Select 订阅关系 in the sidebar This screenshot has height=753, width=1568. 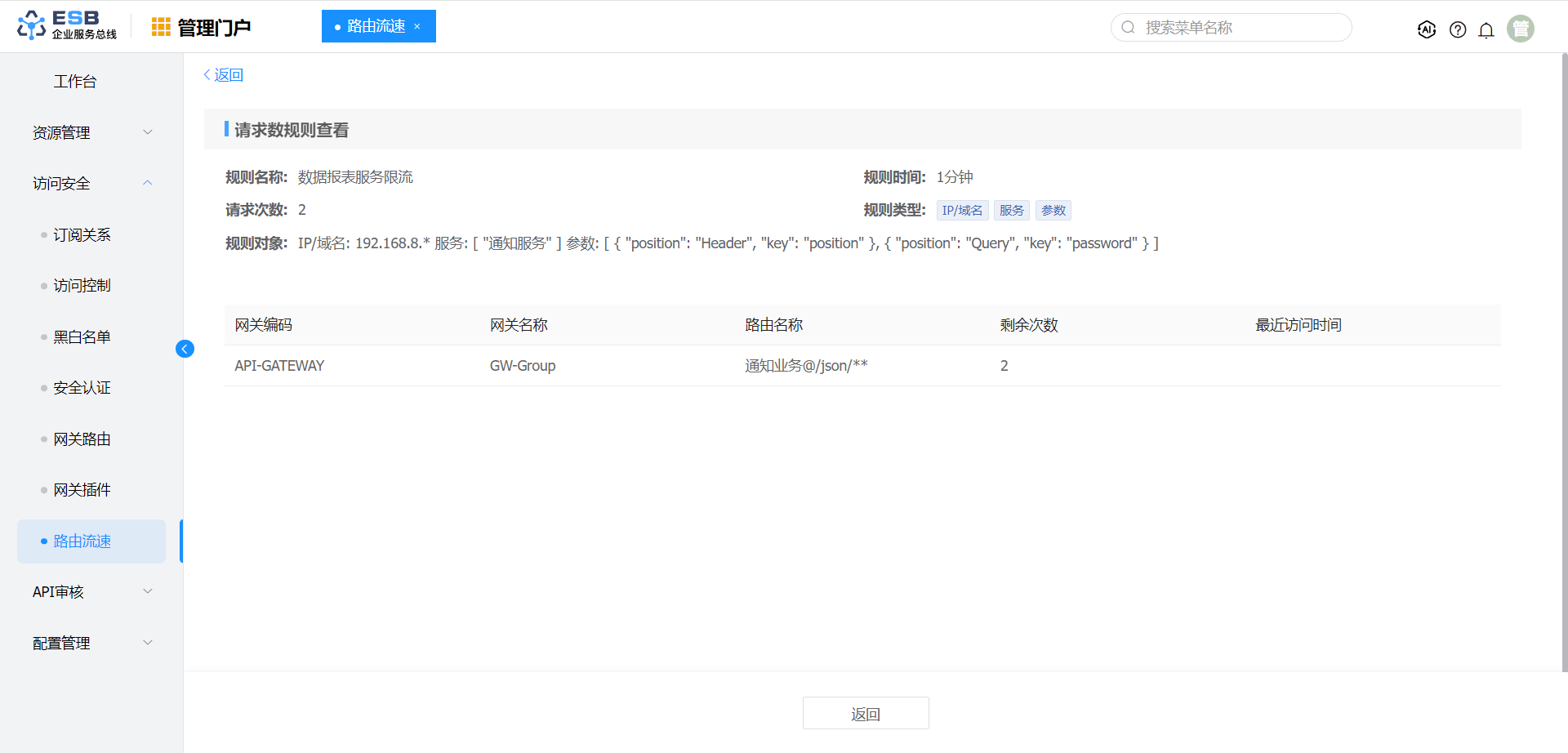(x=82, y=234)
